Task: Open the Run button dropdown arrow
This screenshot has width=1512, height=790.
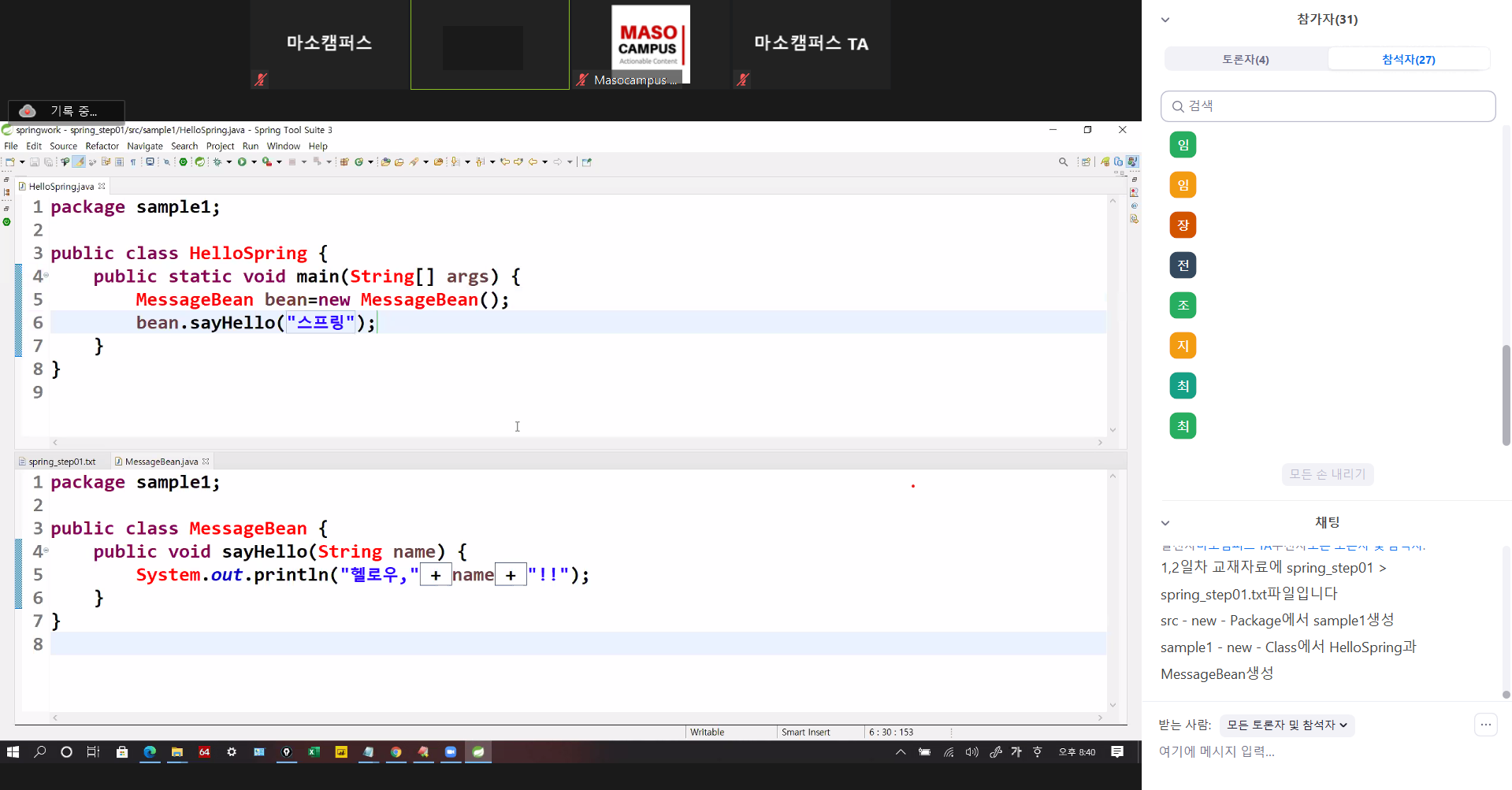Action: pyautogui.click(x=254, y=162)
